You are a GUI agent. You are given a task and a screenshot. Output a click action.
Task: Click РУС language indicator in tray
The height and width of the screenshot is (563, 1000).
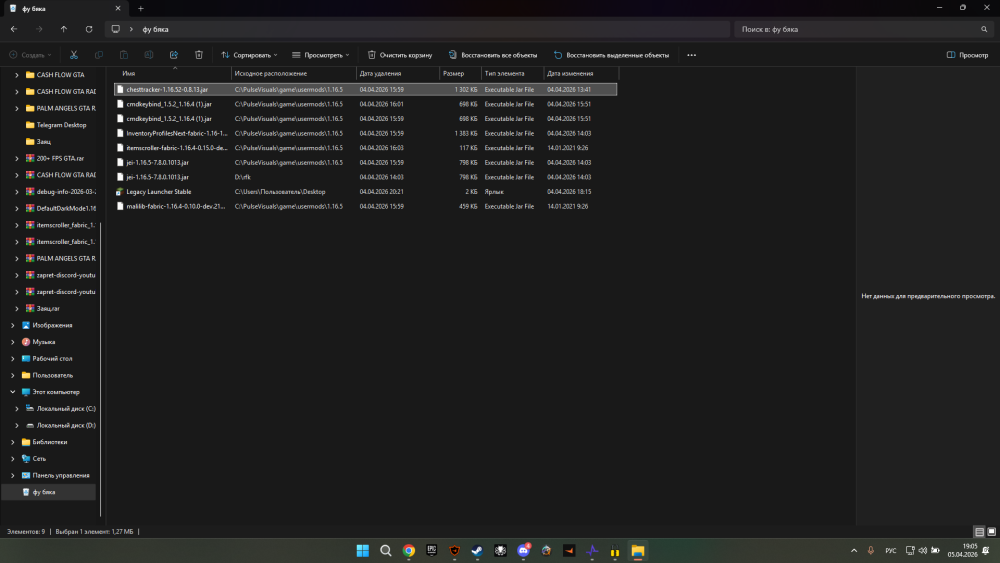(890, 551)
